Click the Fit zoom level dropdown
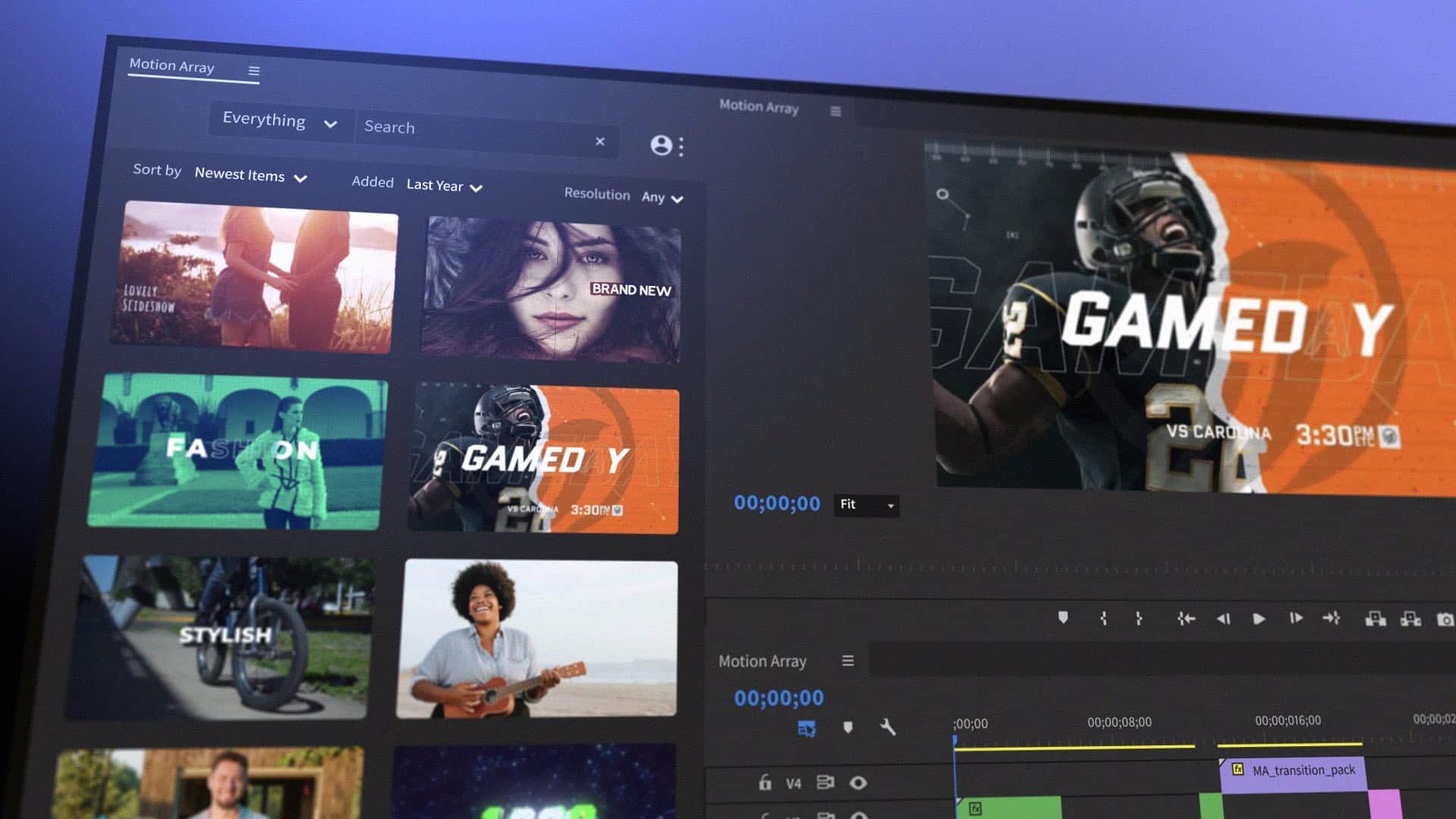This screenshot has width=1456, height=819. pyautogui.click(x=864, y=506)
